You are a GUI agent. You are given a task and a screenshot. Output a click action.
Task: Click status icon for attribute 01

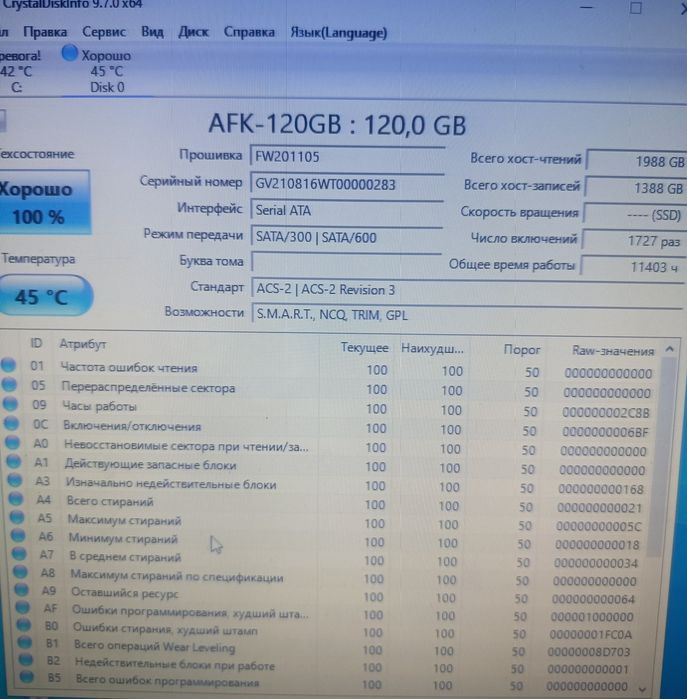point(8,365)
